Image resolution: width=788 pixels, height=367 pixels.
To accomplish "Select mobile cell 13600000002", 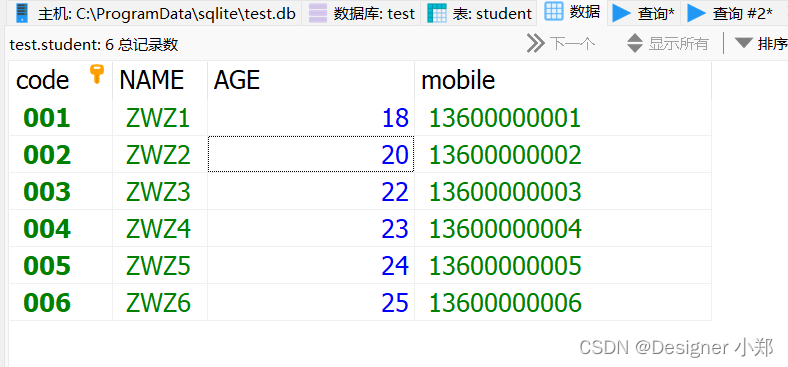I will coord(563,154).
